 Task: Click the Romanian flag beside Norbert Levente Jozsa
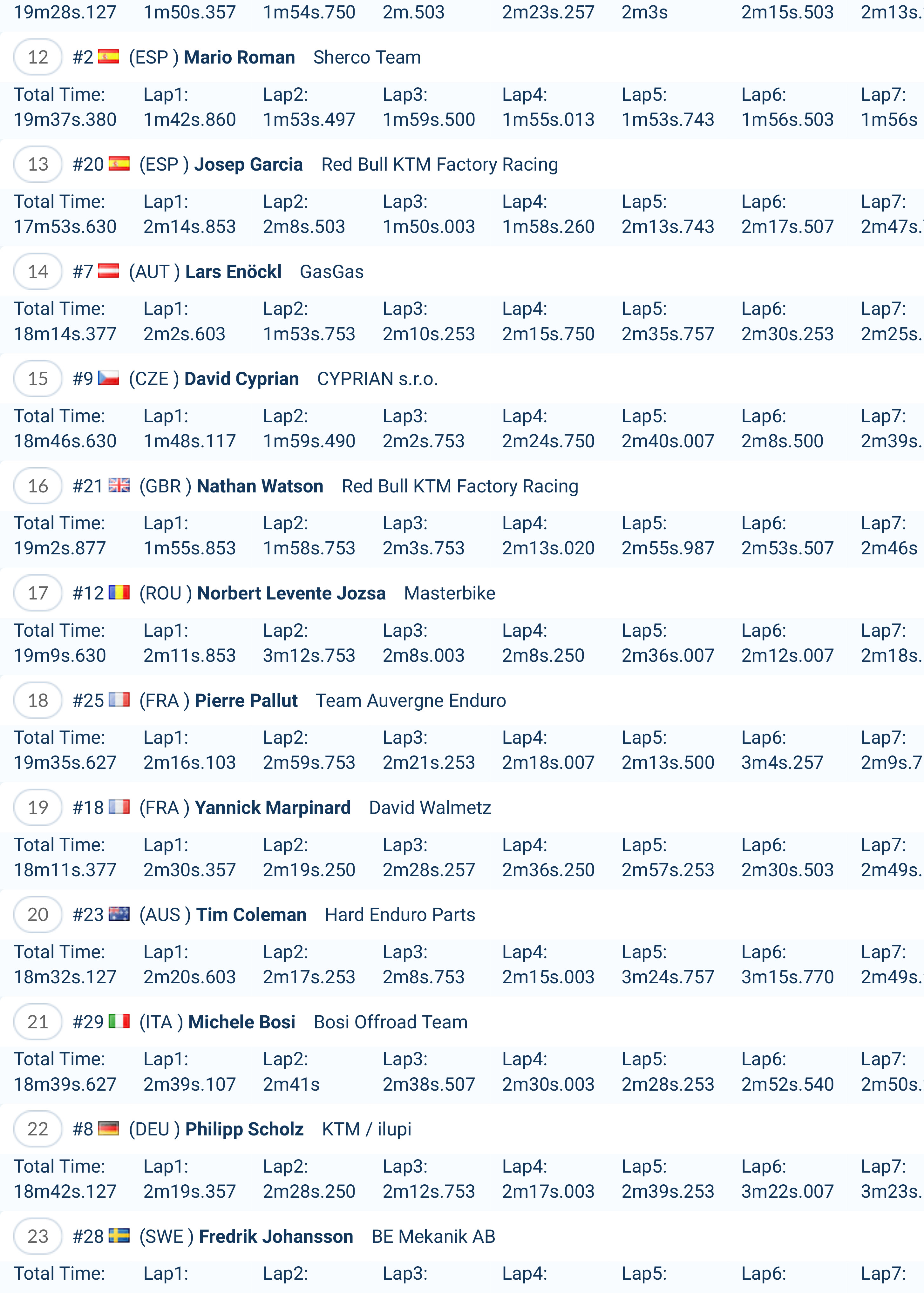pyautogui.click(x=119, y=593)
